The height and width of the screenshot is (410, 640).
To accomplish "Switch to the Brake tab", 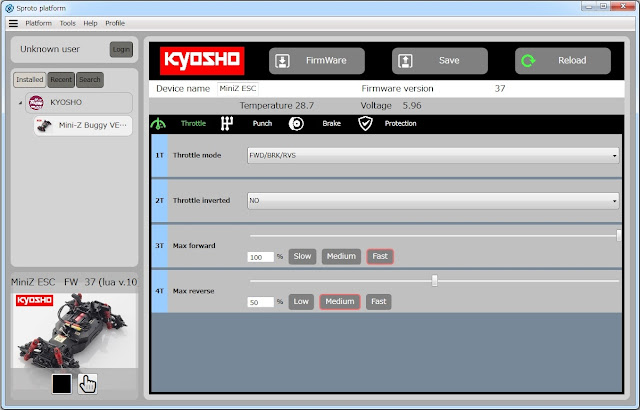I will [x=331, y=124].
